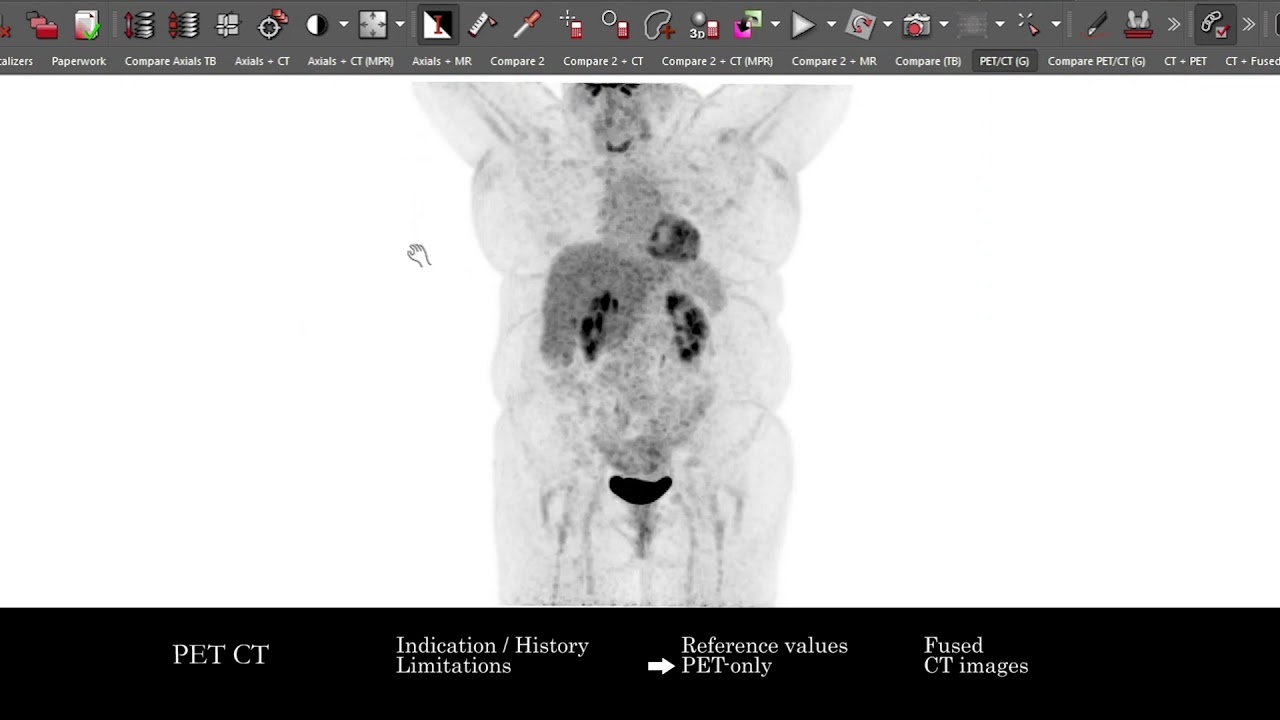The width and height of the screenshot is (1280, 720).
Task: Select the crosshair localizer target tool
Action: click(272, 25)
